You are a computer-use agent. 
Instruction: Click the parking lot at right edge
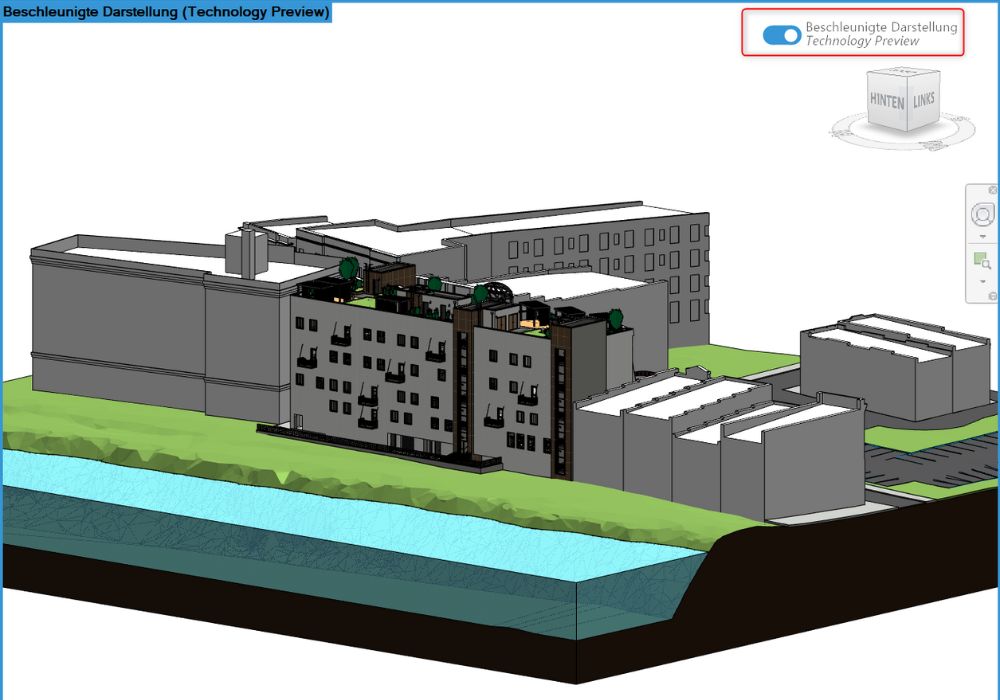(x=930, y=465)
